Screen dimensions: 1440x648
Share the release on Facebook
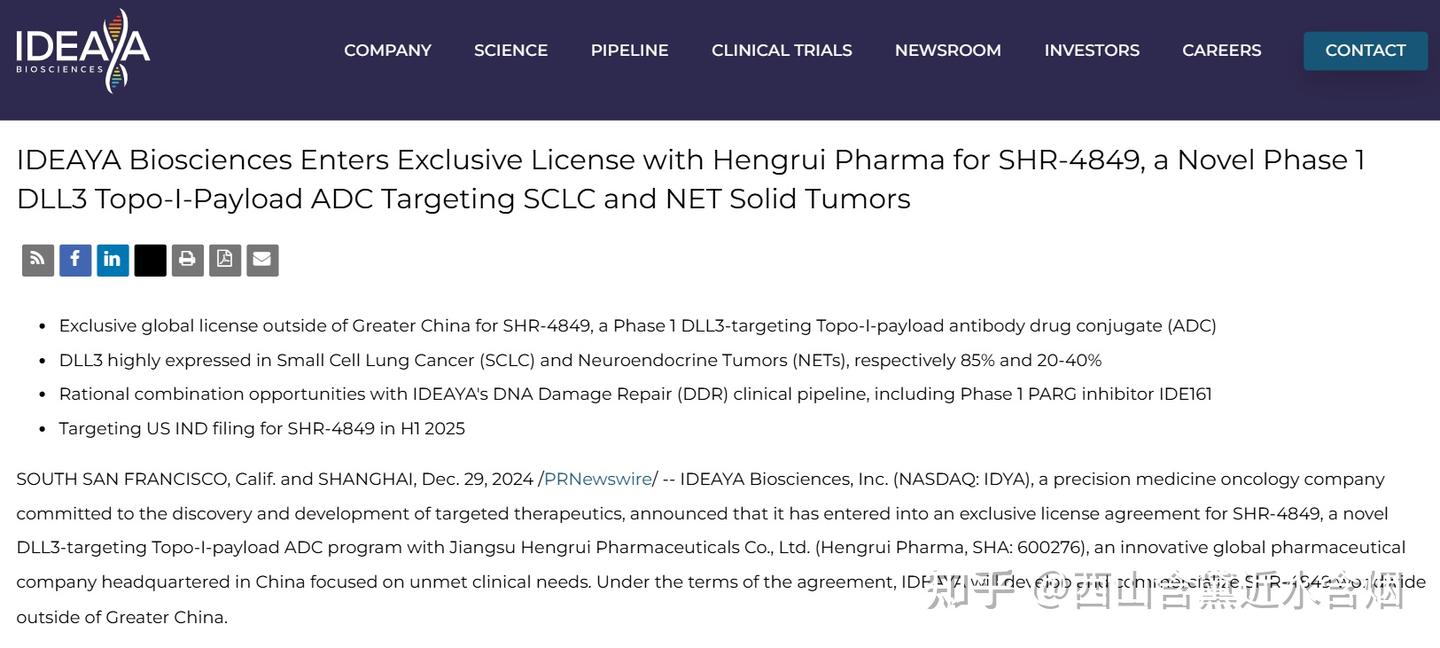[75, 260]
